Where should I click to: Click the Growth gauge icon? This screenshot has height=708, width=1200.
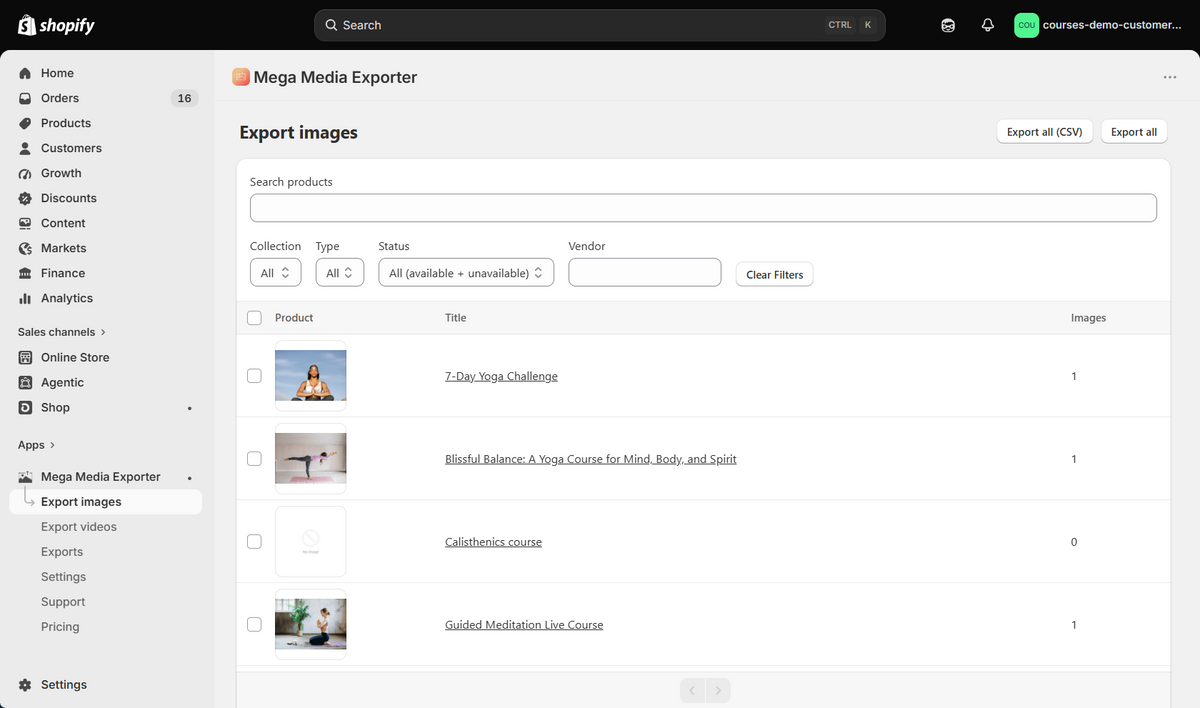tap(26, 173)
